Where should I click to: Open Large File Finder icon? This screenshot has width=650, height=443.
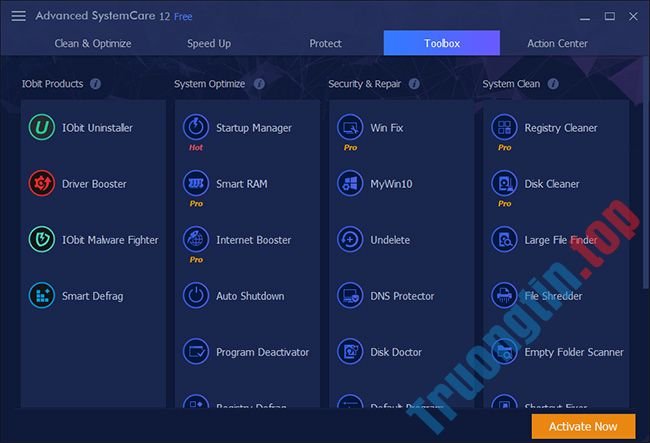tap(504, 239)
